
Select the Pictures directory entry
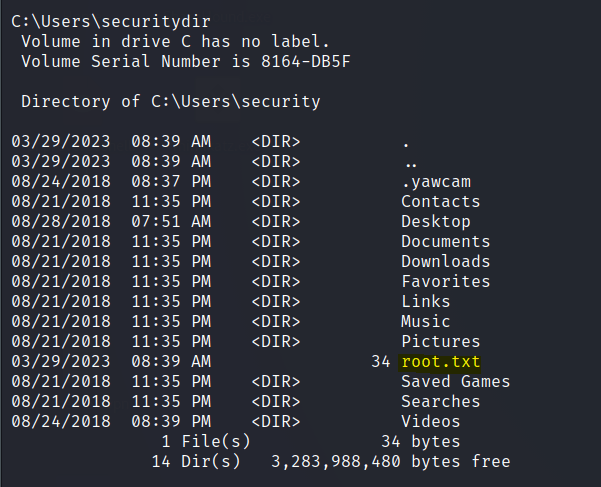[441, 342]
